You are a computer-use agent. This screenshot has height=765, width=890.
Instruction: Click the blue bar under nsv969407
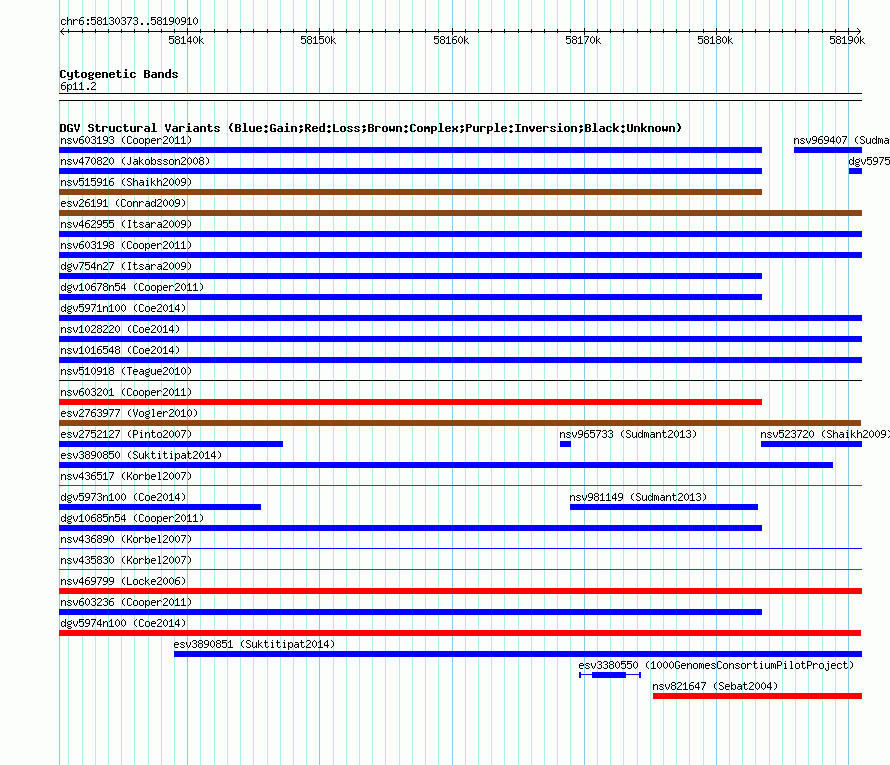828,150
